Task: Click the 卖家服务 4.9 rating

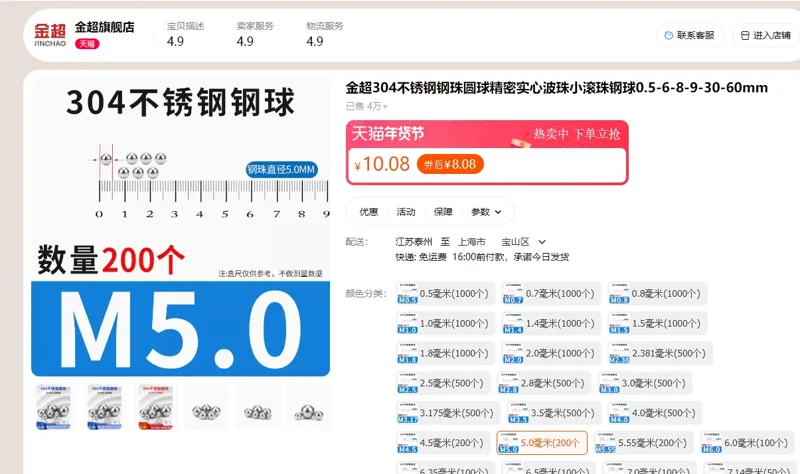Action: (255, 34)
